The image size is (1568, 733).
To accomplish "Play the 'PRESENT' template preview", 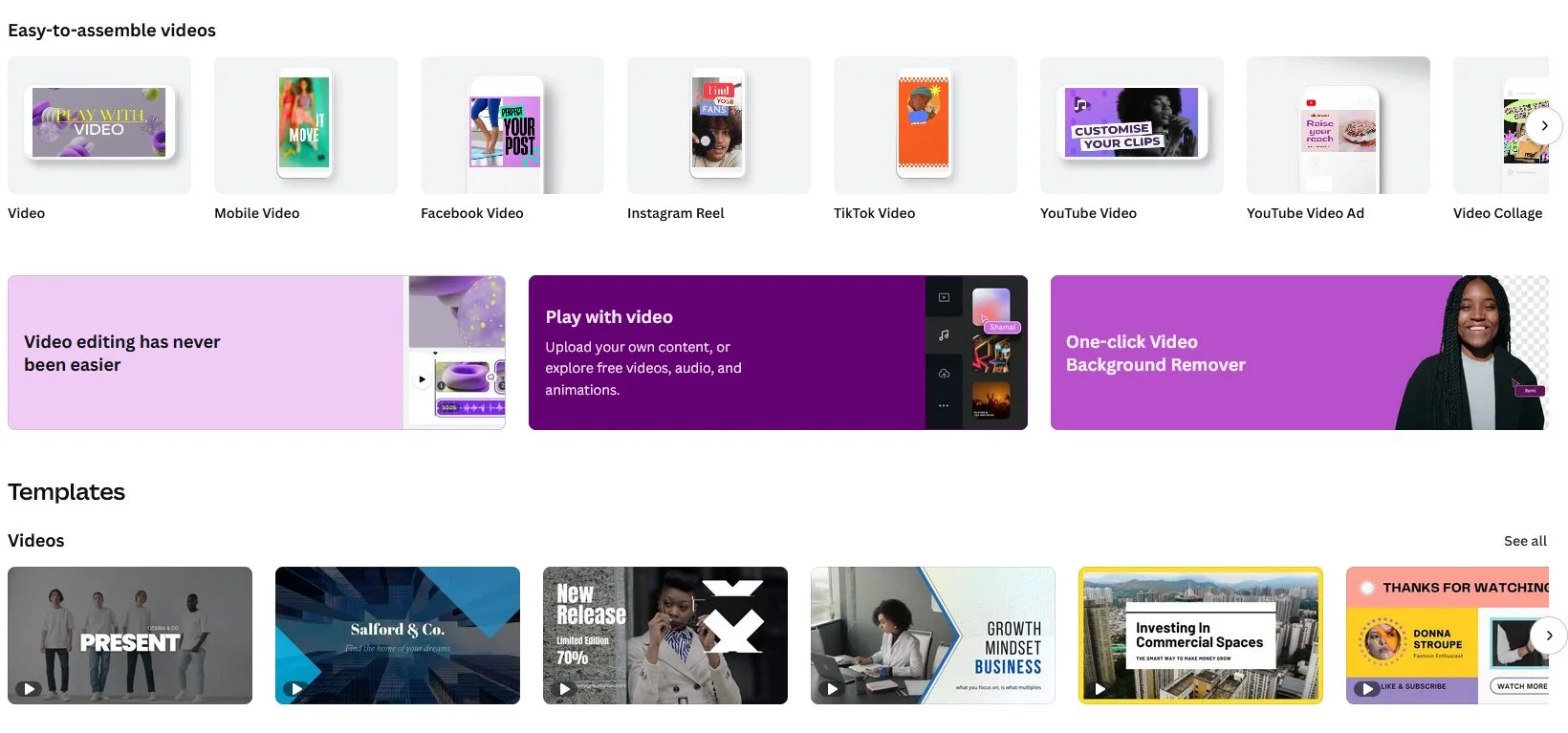I will coord(29,688).
